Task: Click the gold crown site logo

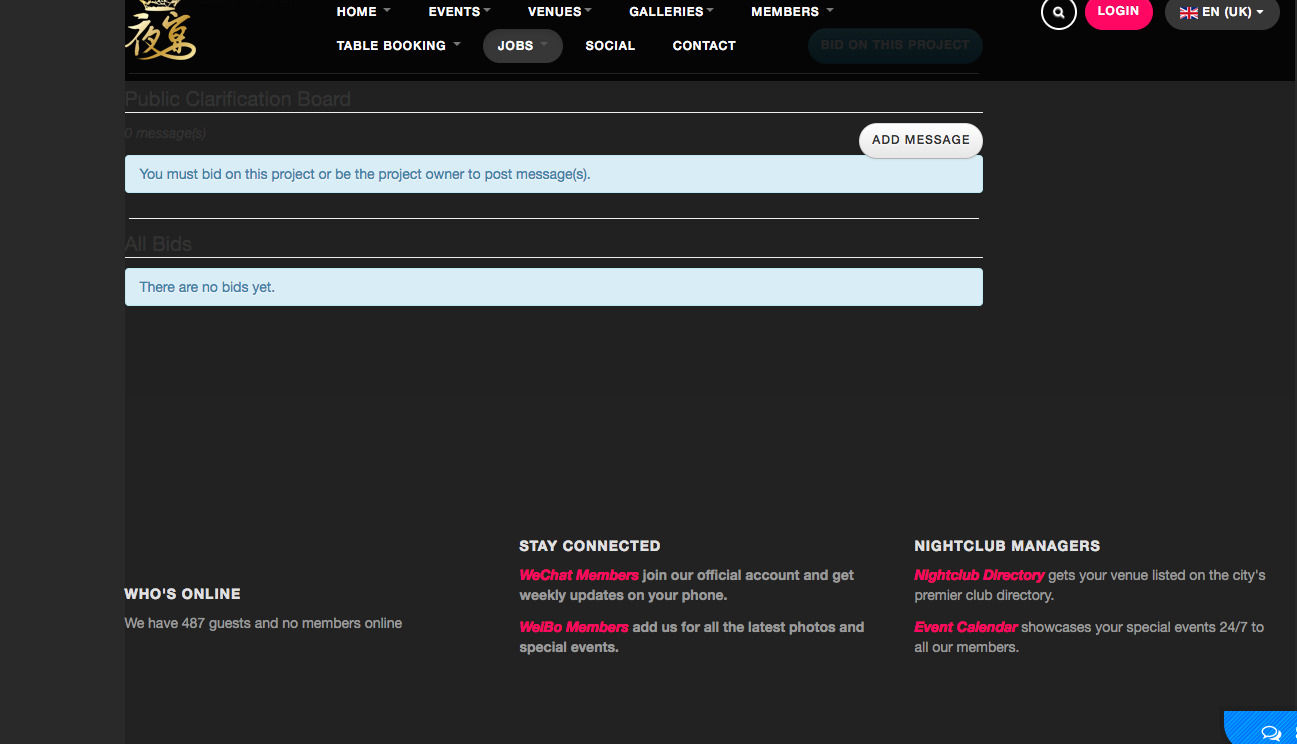Action: [161, 30]
